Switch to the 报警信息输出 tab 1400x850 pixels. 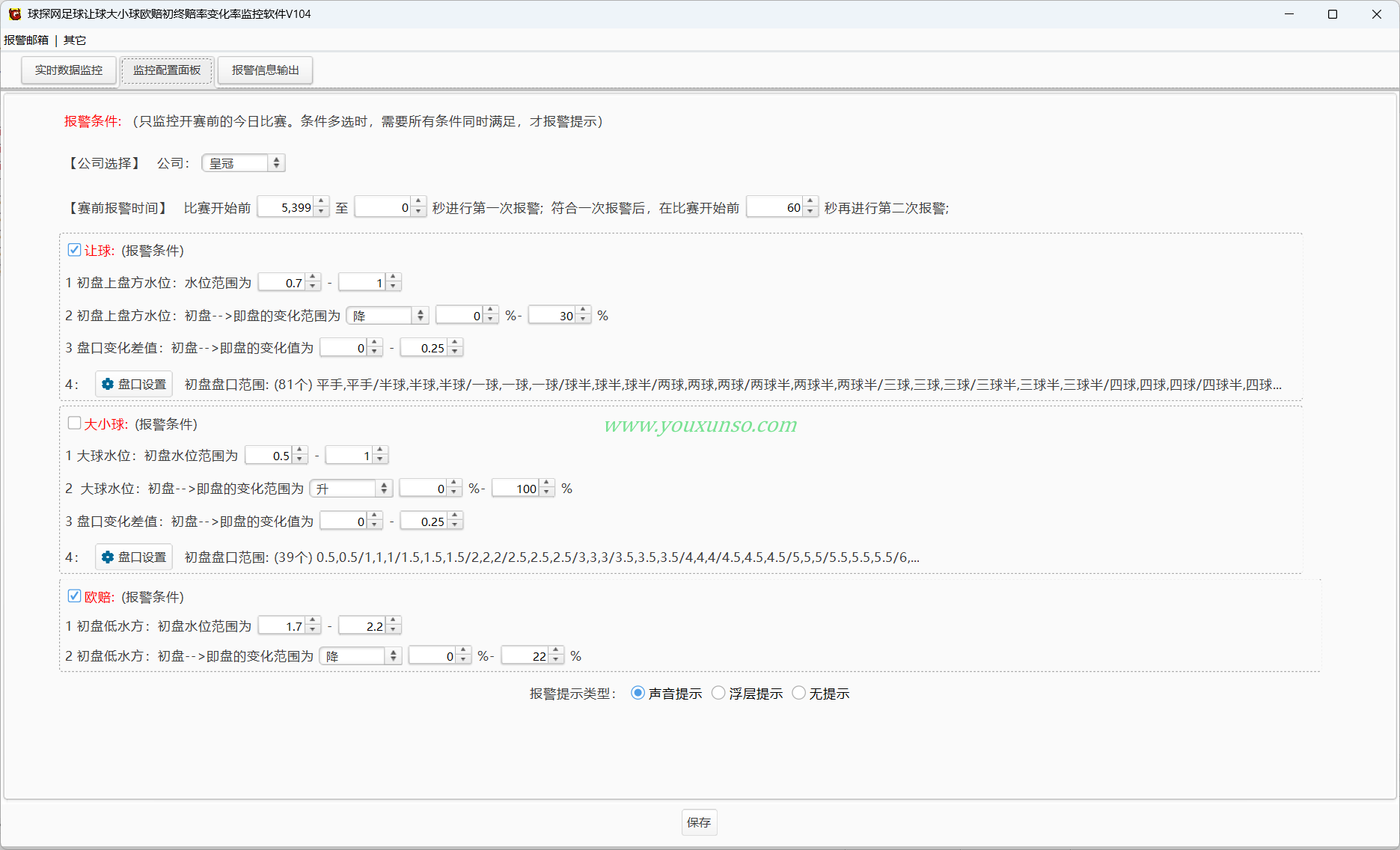265,70
